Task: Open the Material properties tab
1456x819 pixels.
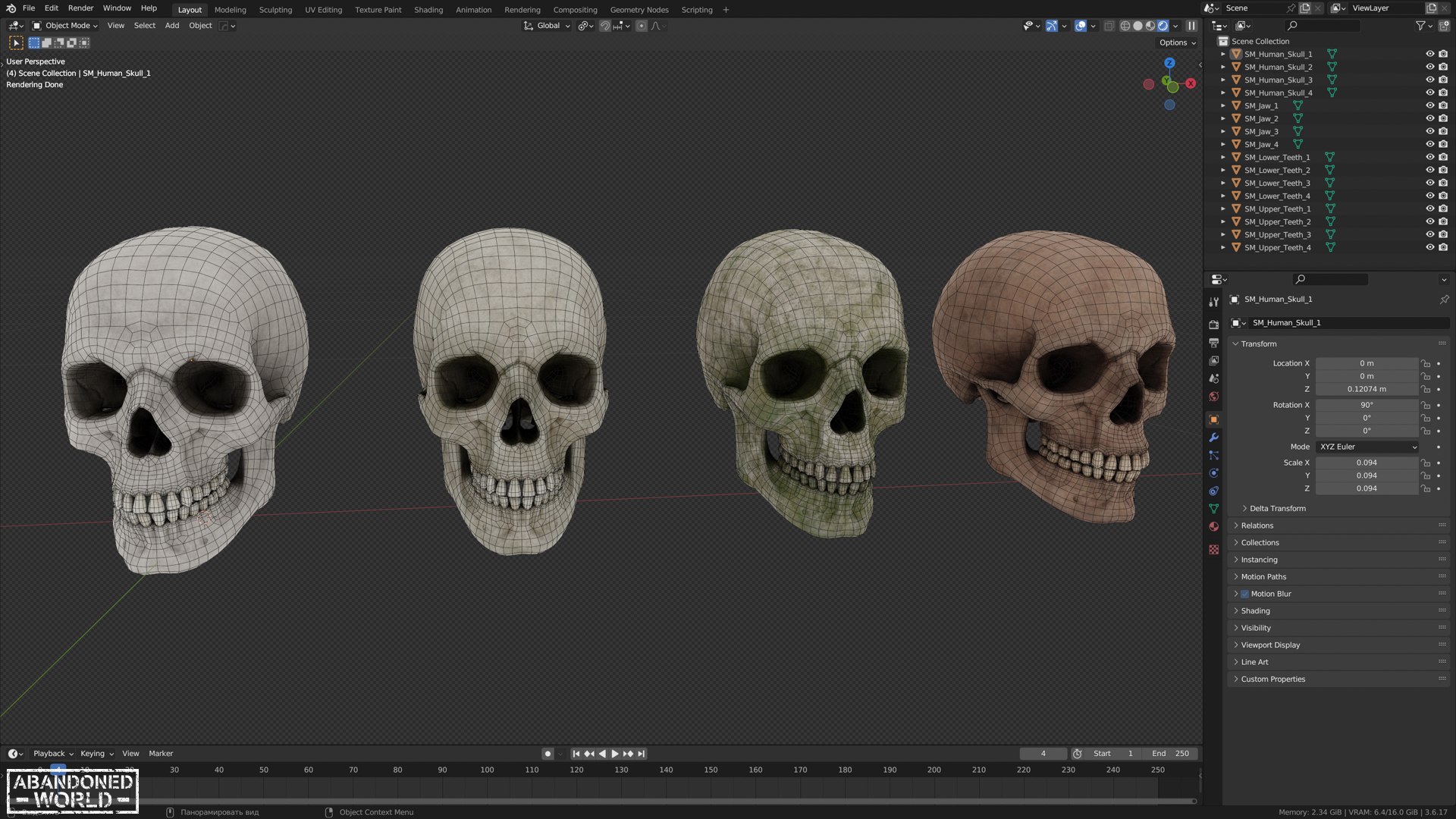Action: point(1213,527)
